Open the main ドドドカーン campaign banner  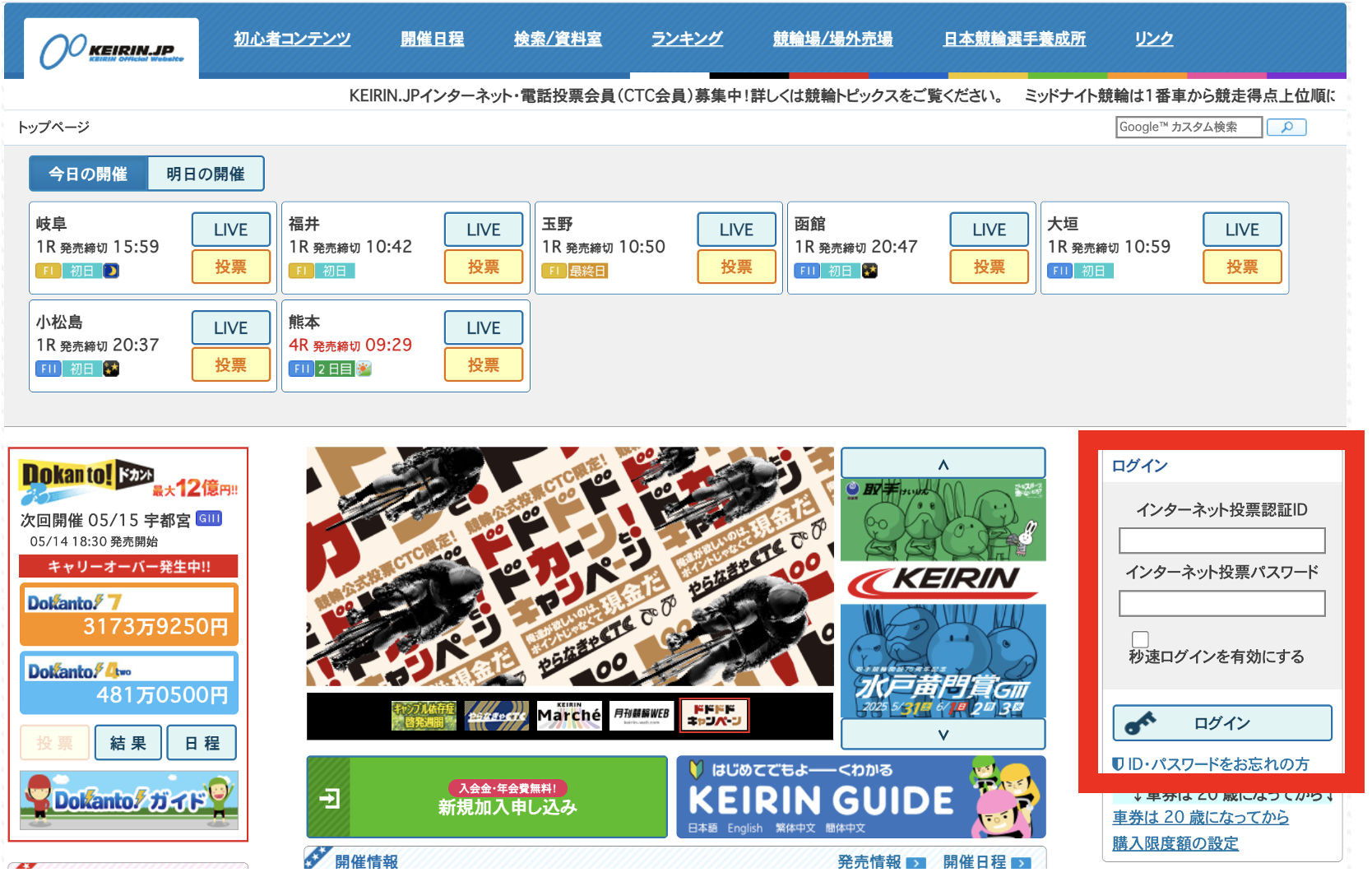[x=570, y=566]
